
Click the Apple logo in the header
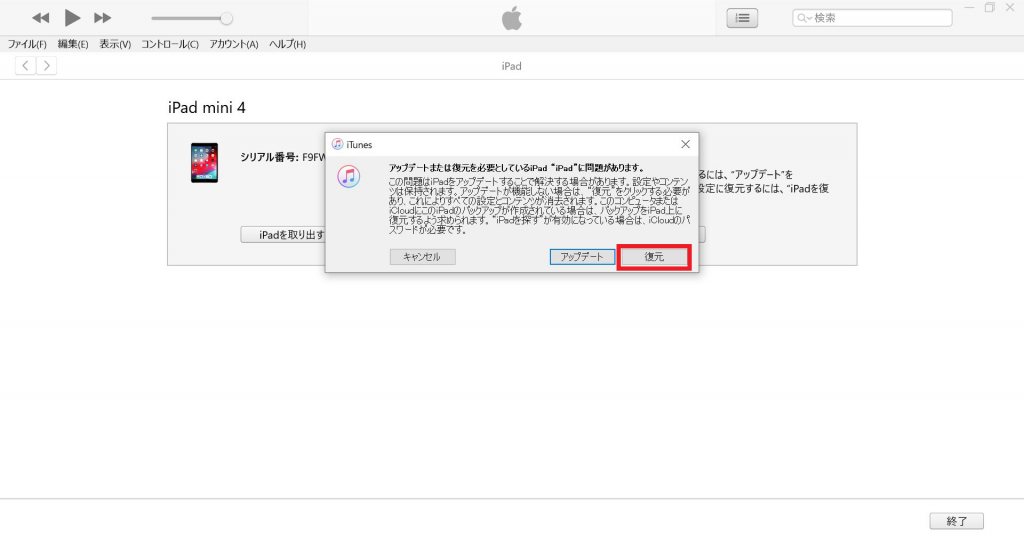coord(512,18)
